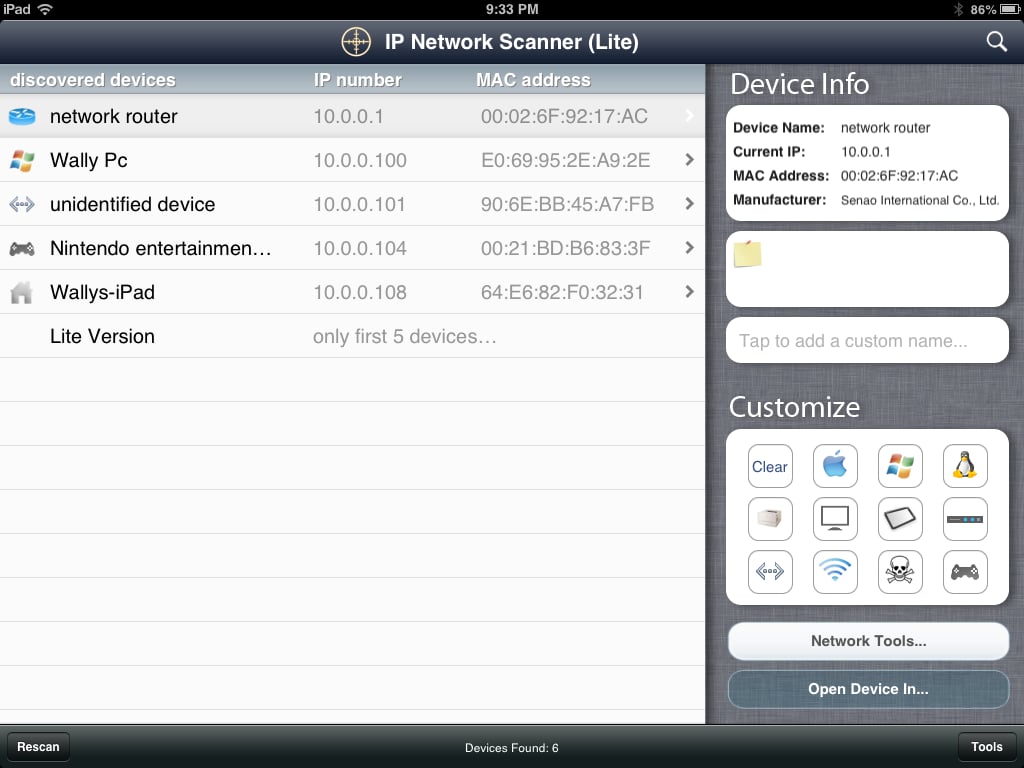Viewport: 1024px width, 768px height.
Task: Pick the desktop monitor device icon
Action: pyautogui.click(x=835, y=519)
